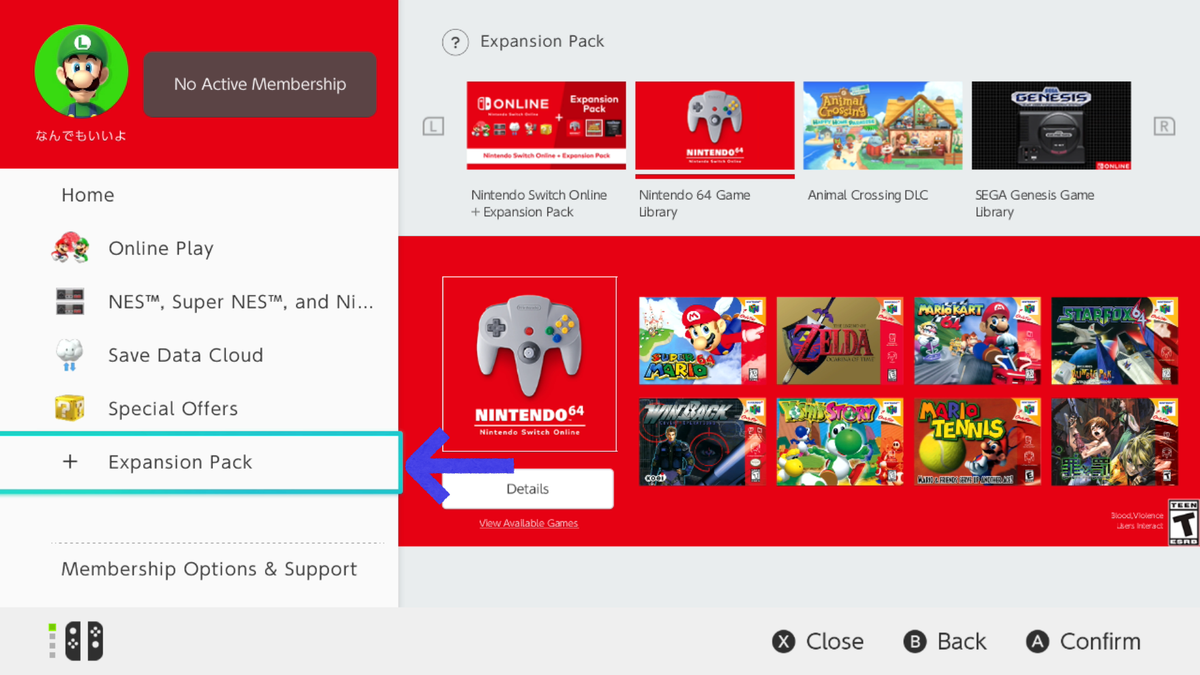Click the Back label in footer

(x=962, y=642)
